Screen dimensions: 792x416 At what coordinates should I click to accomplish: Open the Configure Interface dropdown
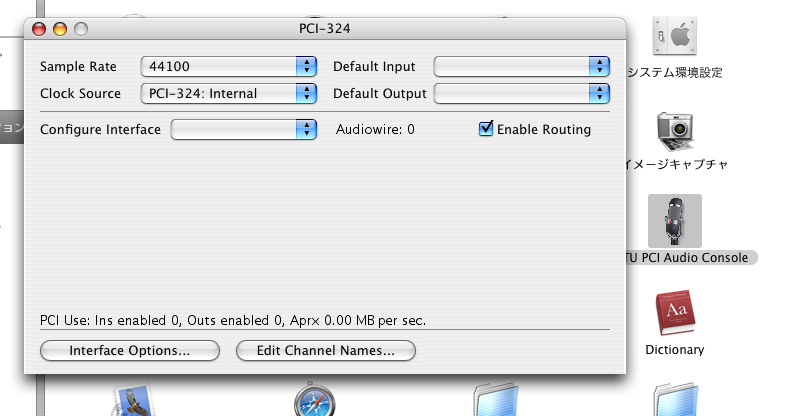[244, 129]
